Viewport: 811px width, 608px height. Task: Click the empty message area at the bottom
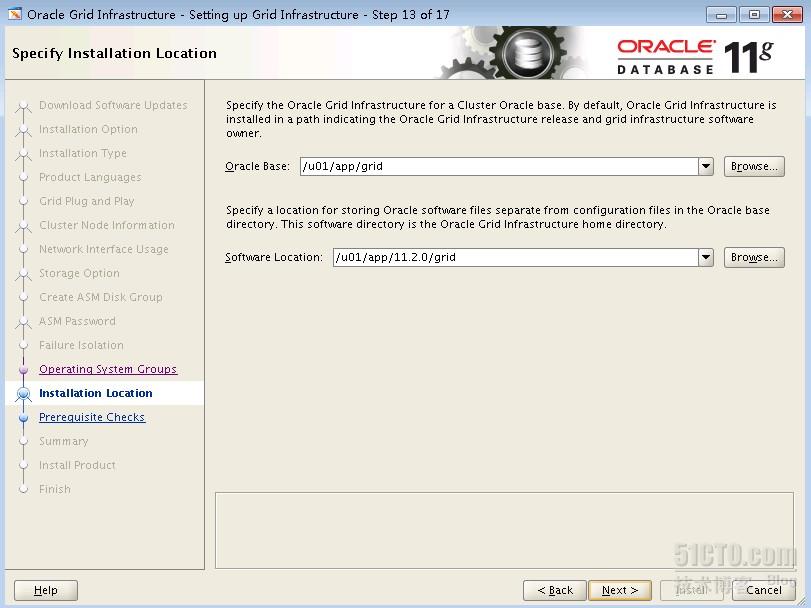click(x=504, y=530)
